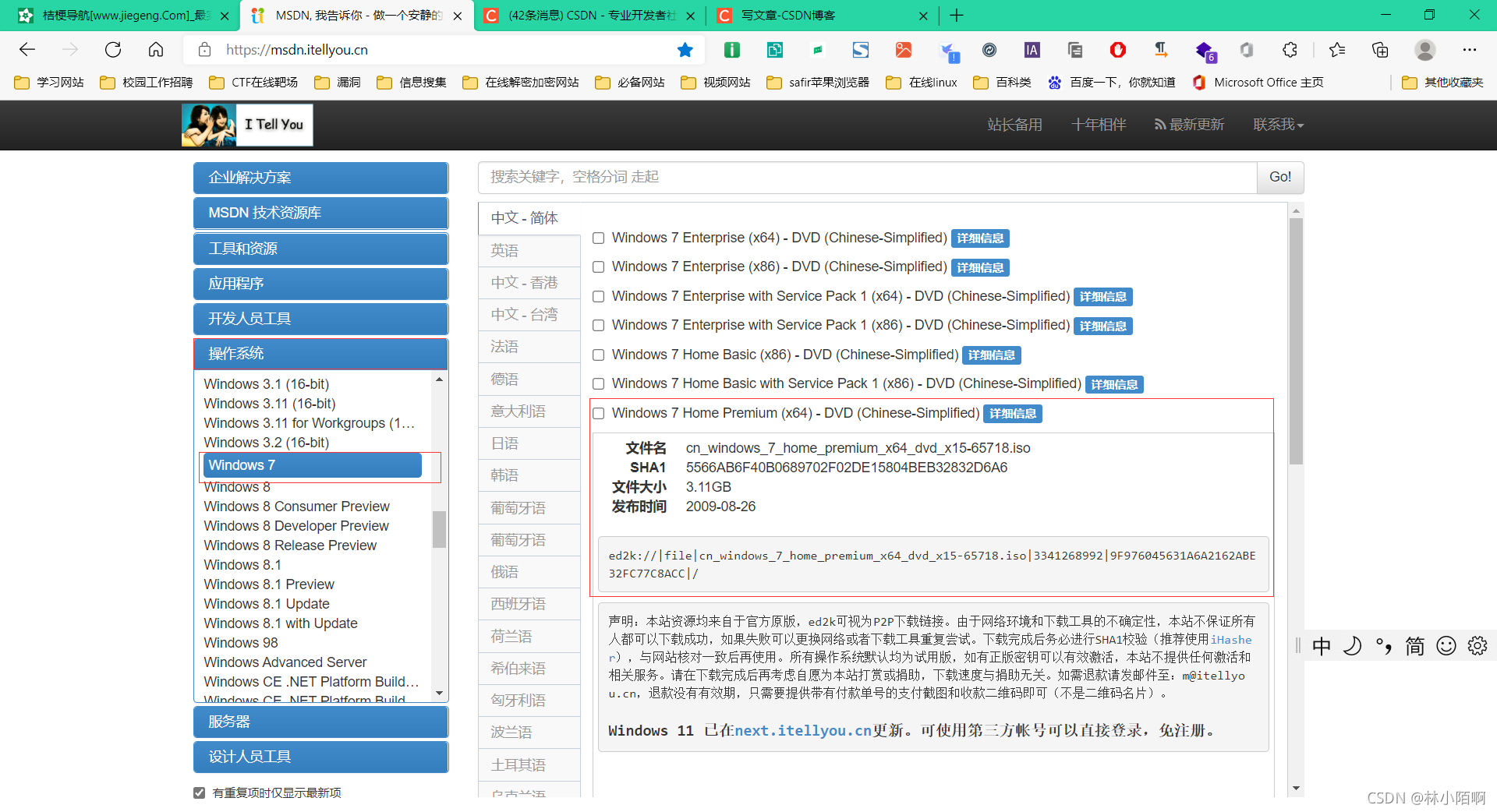Click the OS list scroll-down arrow

[x=440, y=693]
